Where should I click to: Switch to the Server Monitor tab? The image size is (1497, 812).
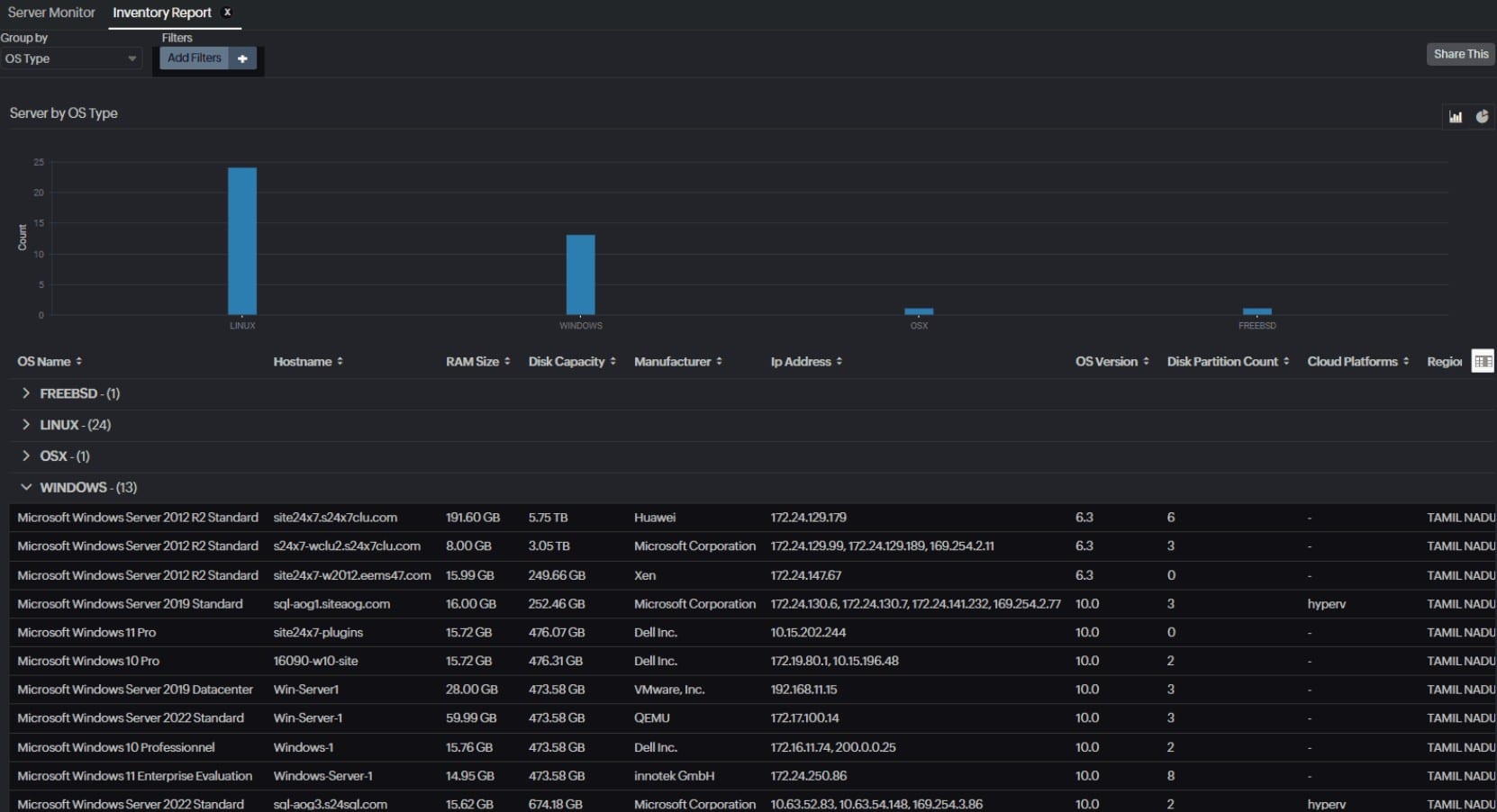coord(51,13)
